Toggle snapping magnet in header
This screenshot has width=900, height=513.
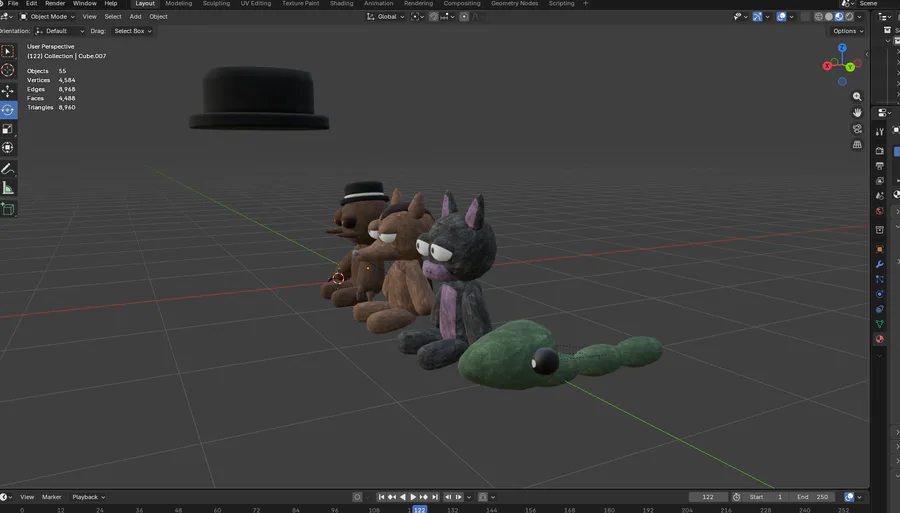433,17
